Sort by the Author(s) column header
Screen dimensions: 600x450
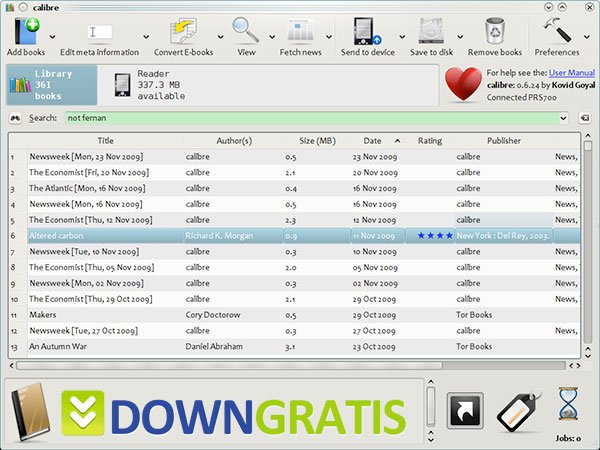coord(234,141)
